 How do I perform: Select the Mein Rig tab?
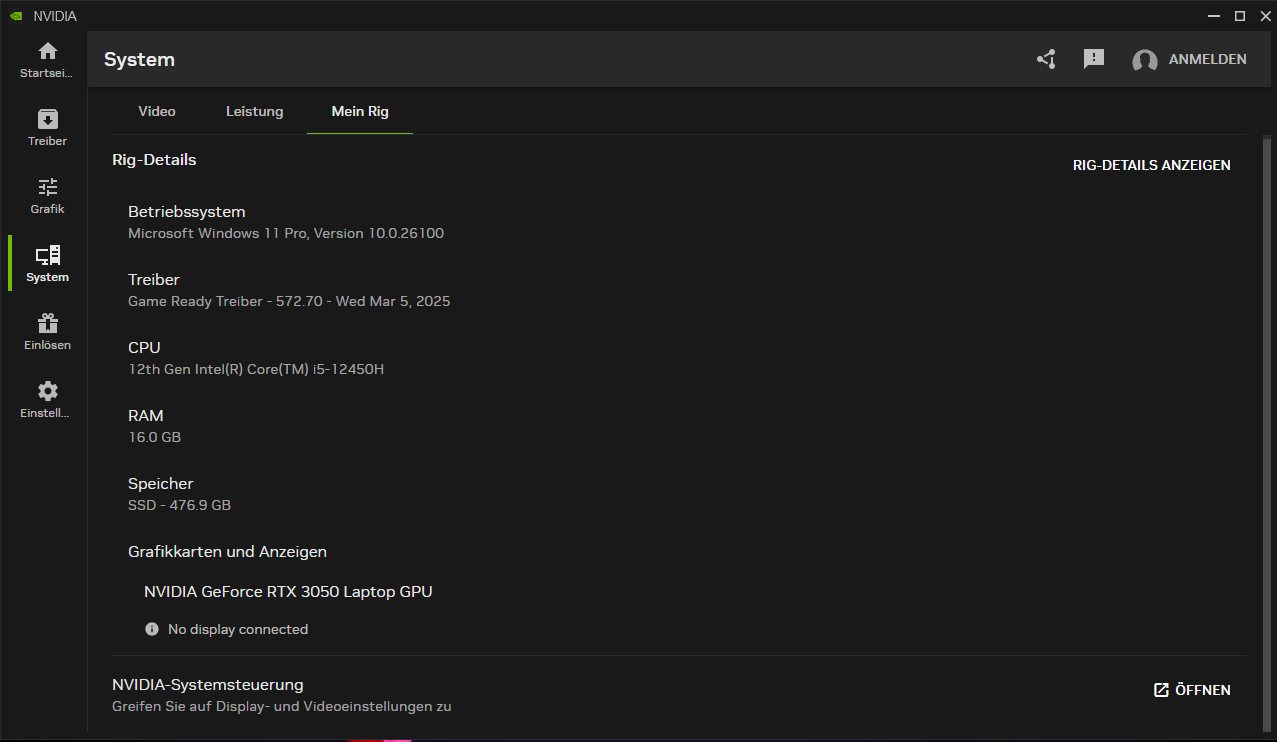360,111
